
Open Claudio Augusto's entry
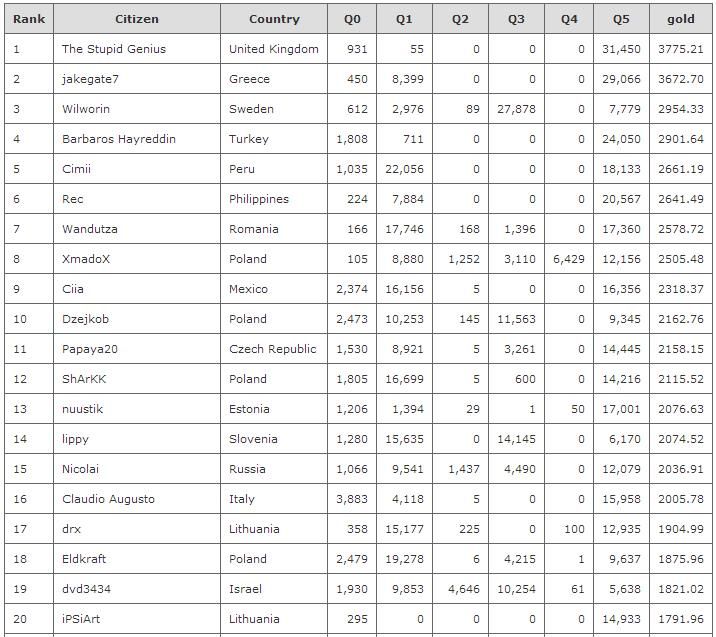point(108,499)
